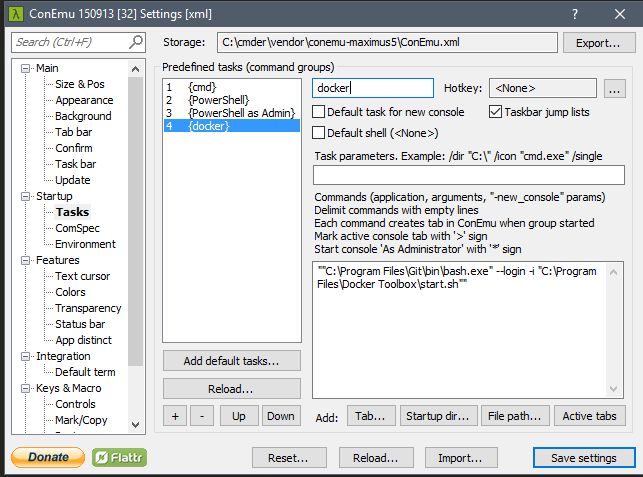Screen dimensions: 643x477
Task: Open the Tab bar settings page
Action: coord(74,132)
